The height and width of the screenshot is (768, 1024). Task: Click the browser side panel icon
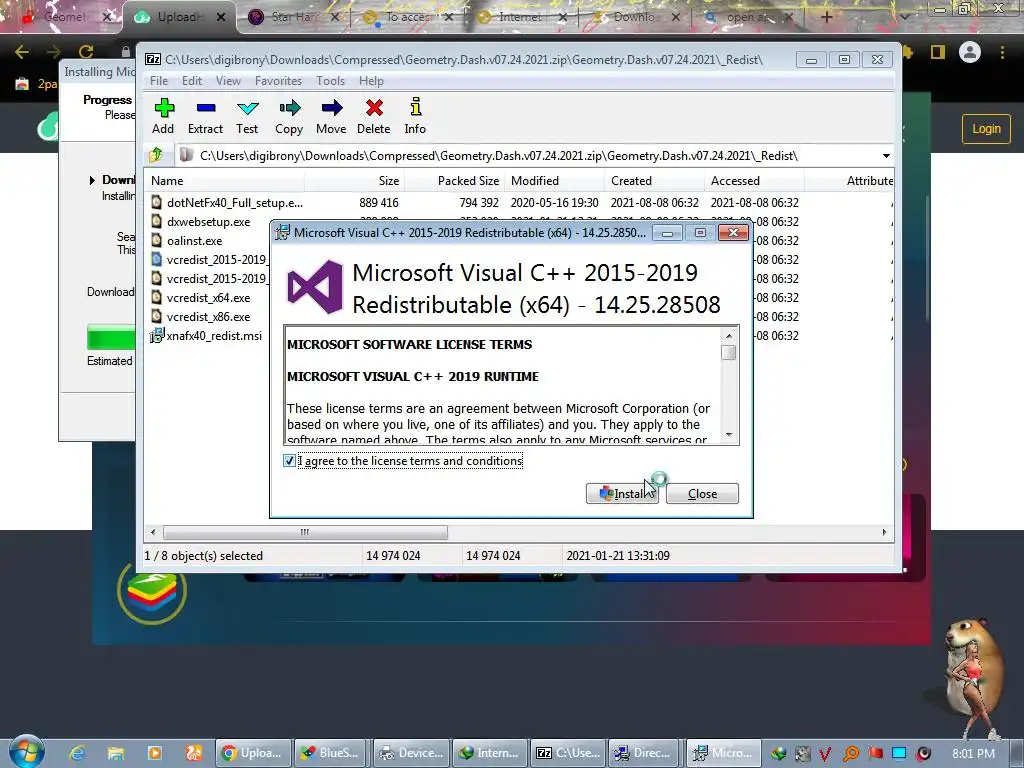click(x=938, y=52)
